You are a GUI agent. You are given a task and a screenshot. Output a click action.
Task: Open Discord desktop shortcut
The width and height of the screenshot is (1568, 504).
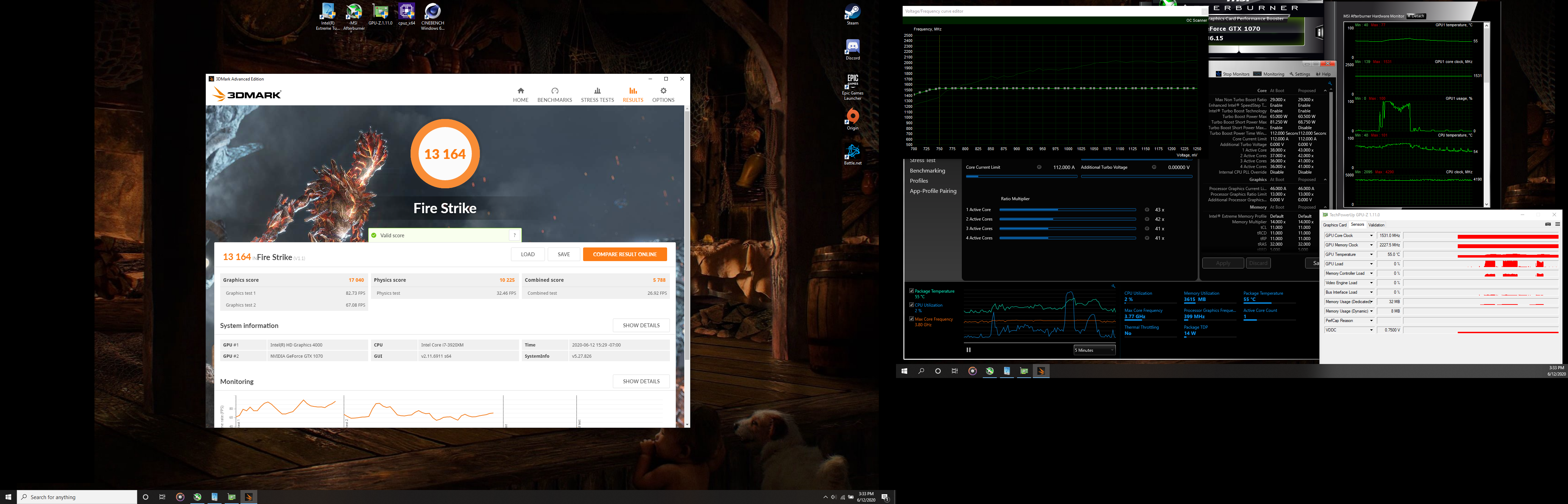tap(853, 50)
